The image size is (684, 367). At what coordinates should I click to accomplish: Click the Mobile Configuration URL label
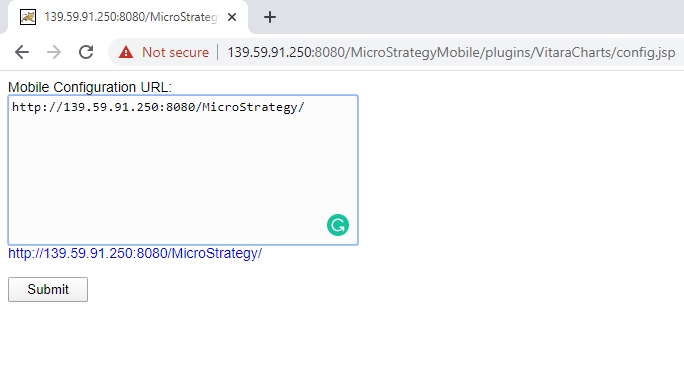(90, 87)
